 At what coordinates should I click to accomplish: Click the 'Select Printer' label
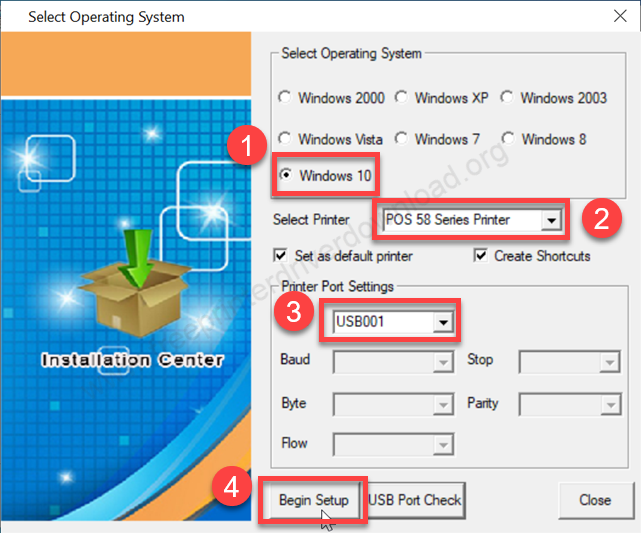coord(311,219)
